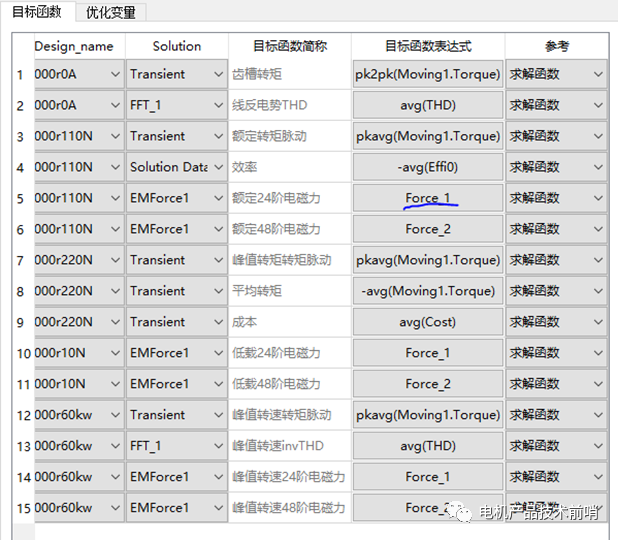This screenshot has height=540, width=618.
Task: Open 参考 dropdown in row 13
Action: pos(556,446)
